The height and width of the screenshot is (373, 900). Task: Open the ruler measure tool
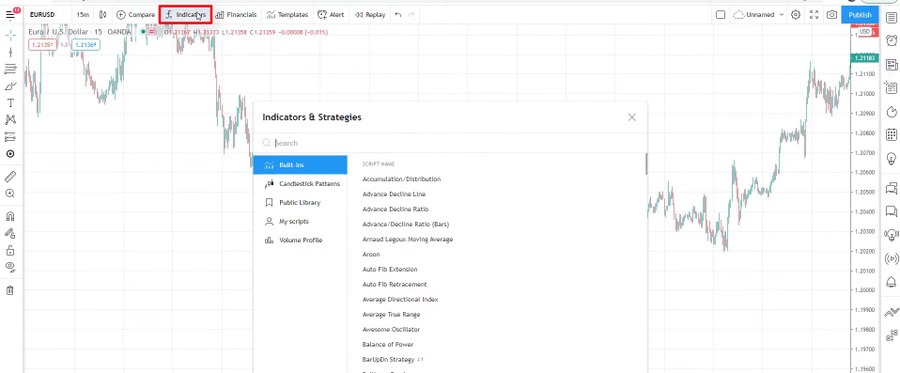(10, 177)
